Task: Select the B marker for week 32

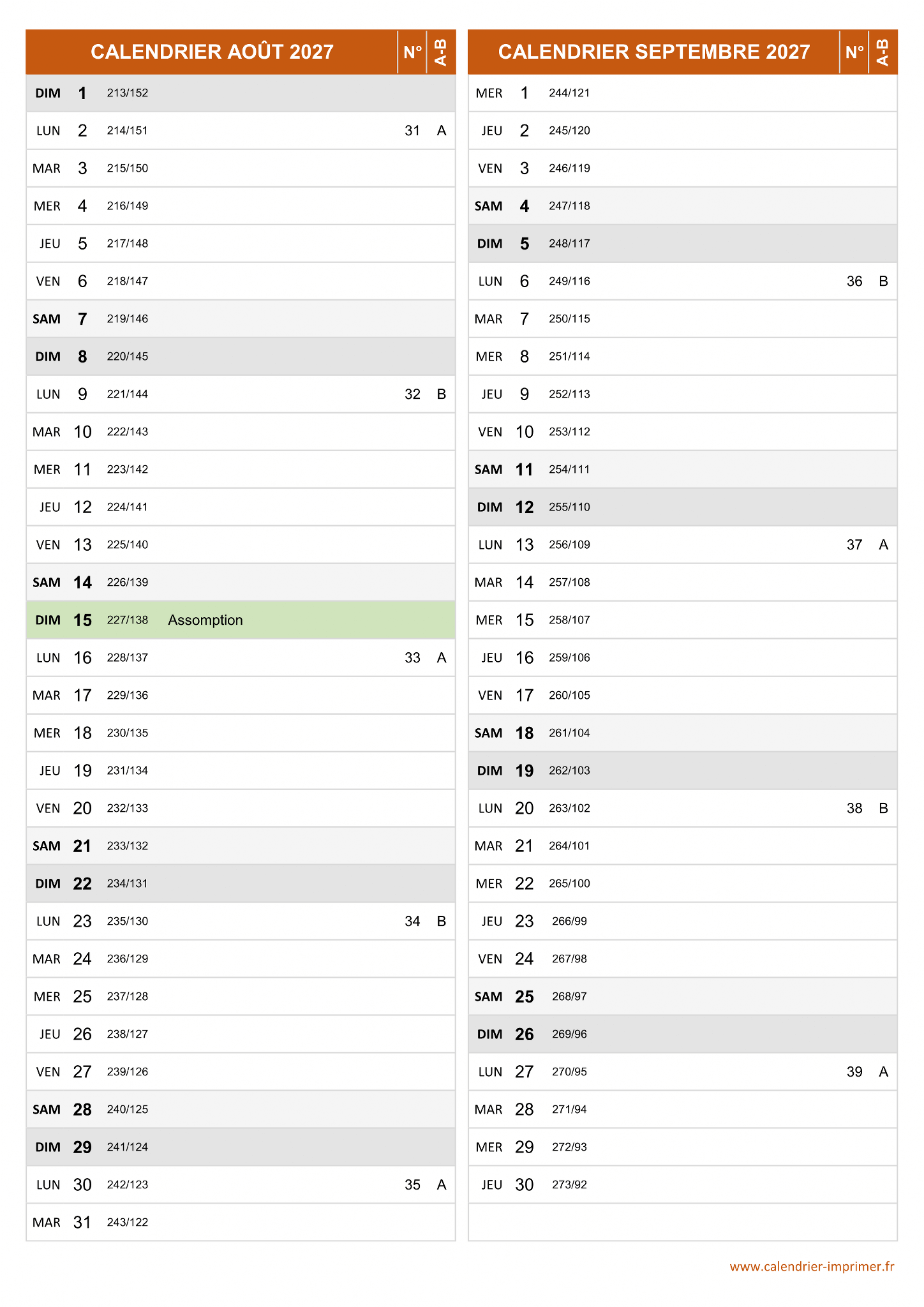Action: (441, 394)
